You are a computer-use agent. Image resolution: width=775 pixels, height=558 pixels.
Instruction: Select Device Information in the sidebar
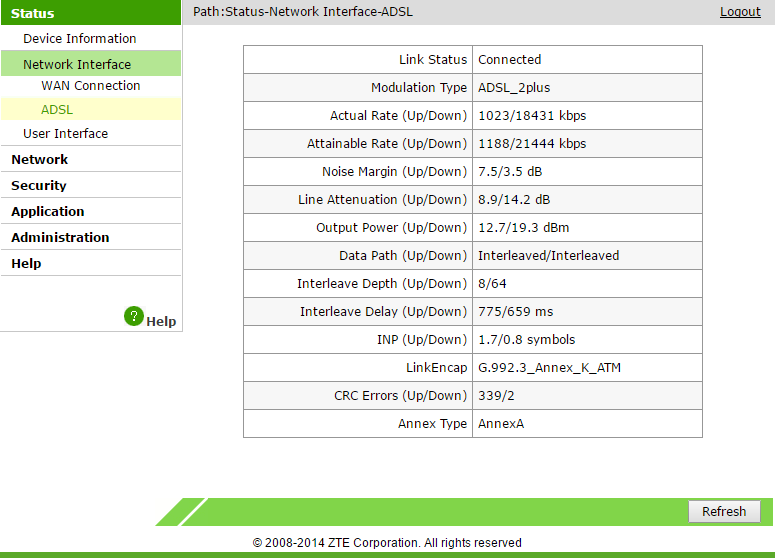click(80, 39)
